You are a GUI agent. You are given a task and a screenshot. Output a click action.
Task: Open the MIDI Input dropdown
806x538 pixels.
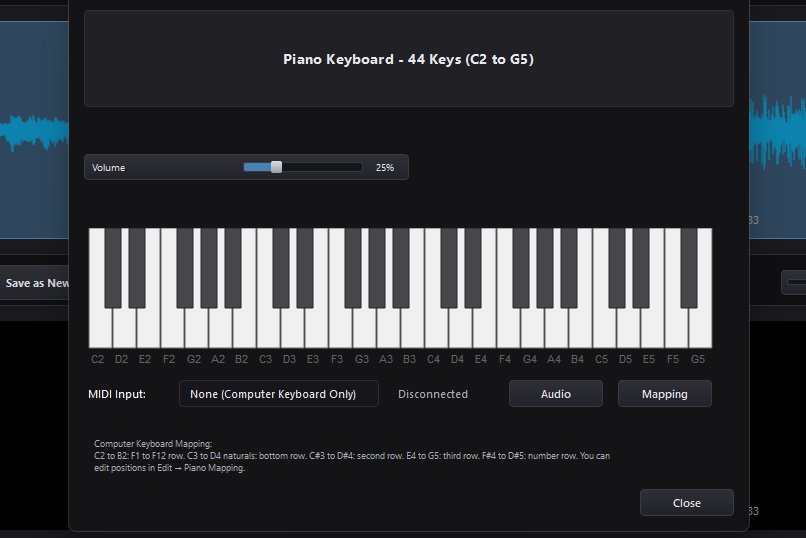click(279, 394)
